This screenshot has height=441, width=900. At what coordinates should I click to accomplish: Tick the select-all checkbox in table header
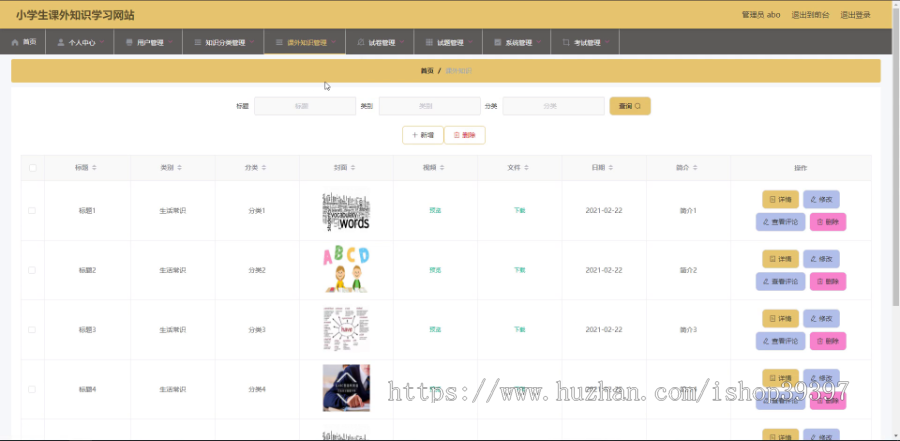(33, 168)
